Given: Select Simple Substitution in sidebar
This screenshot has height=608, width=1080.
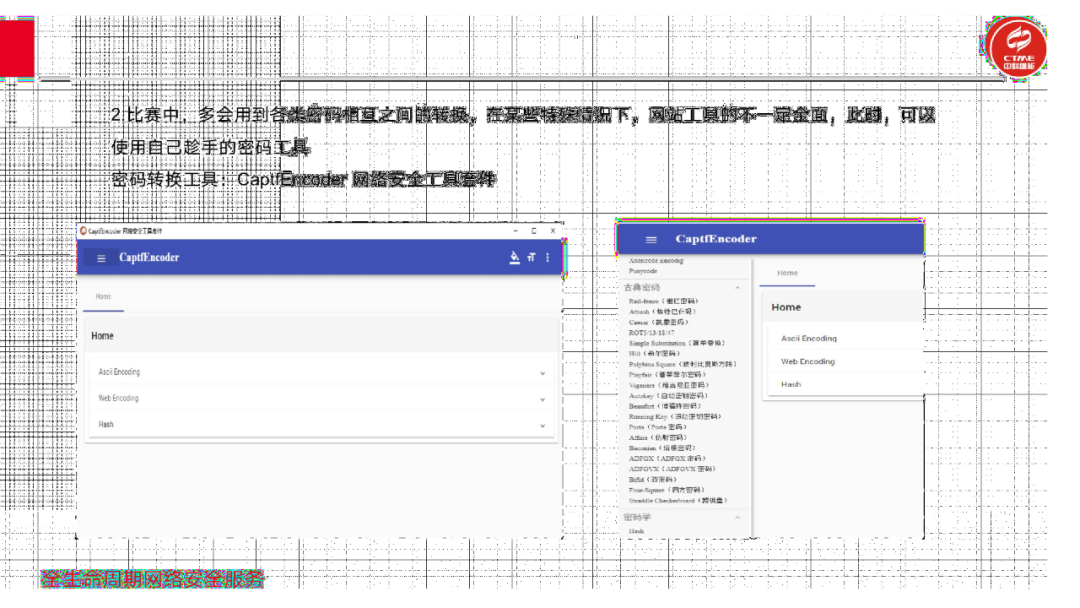Looking at the screenshot, I should click(x=677, y=343).
